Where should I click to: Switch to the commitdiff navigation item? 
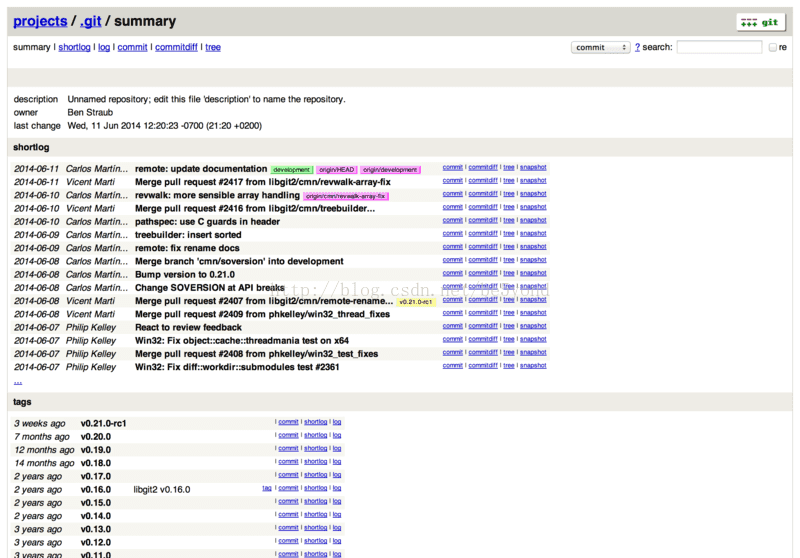(176, 47)
